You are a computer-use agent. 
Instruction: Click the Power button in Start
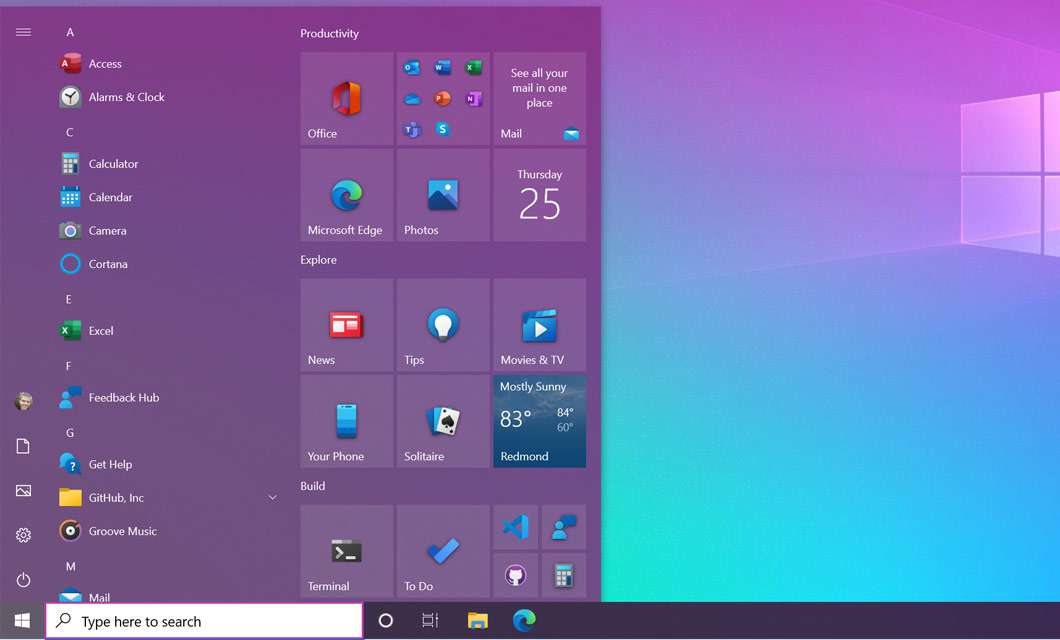[23, 580]
